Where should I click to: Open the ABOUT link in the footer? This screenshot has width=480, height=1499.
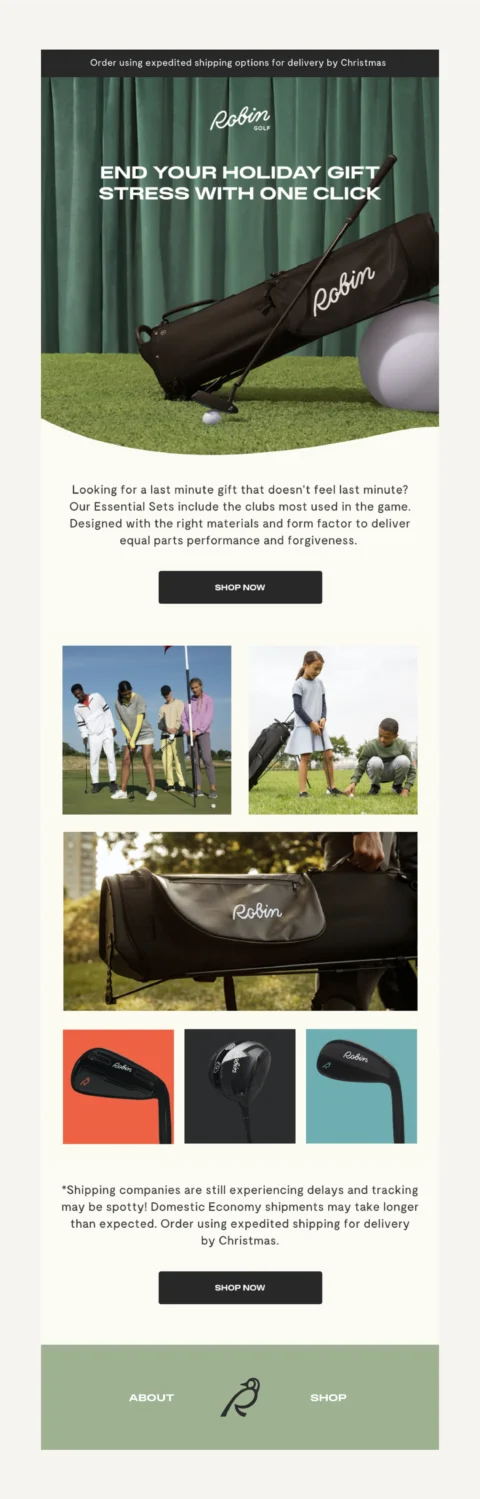151,1397
